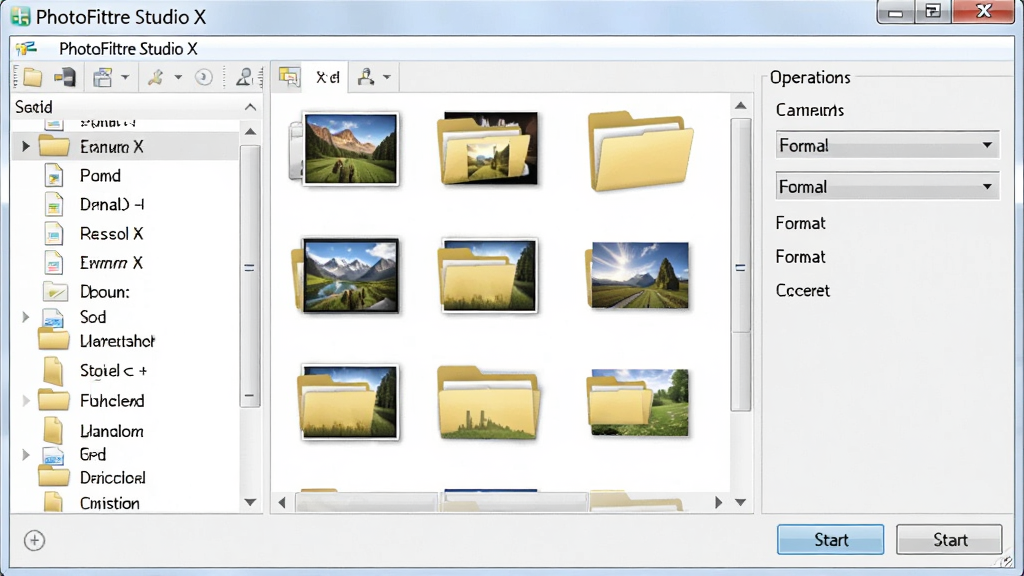Select the sunburst field photo thumbnail
The image size is (1024, 576).
click(637, 275)
